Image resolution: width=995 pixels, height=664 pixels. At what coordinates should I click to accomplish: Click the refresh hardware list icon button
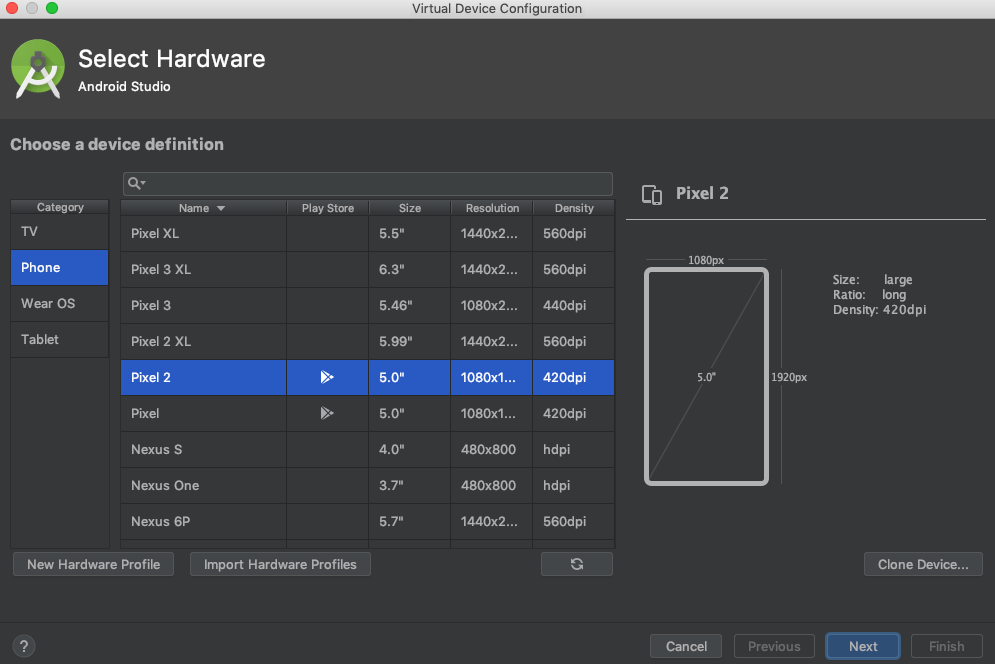coord(577,564)
